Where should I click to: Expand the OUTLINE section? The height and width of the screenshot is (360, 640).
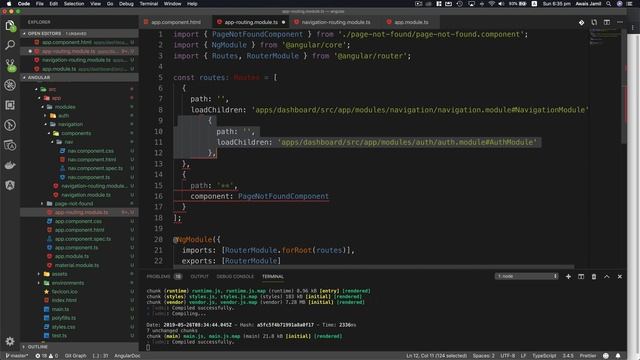point(80,347)
